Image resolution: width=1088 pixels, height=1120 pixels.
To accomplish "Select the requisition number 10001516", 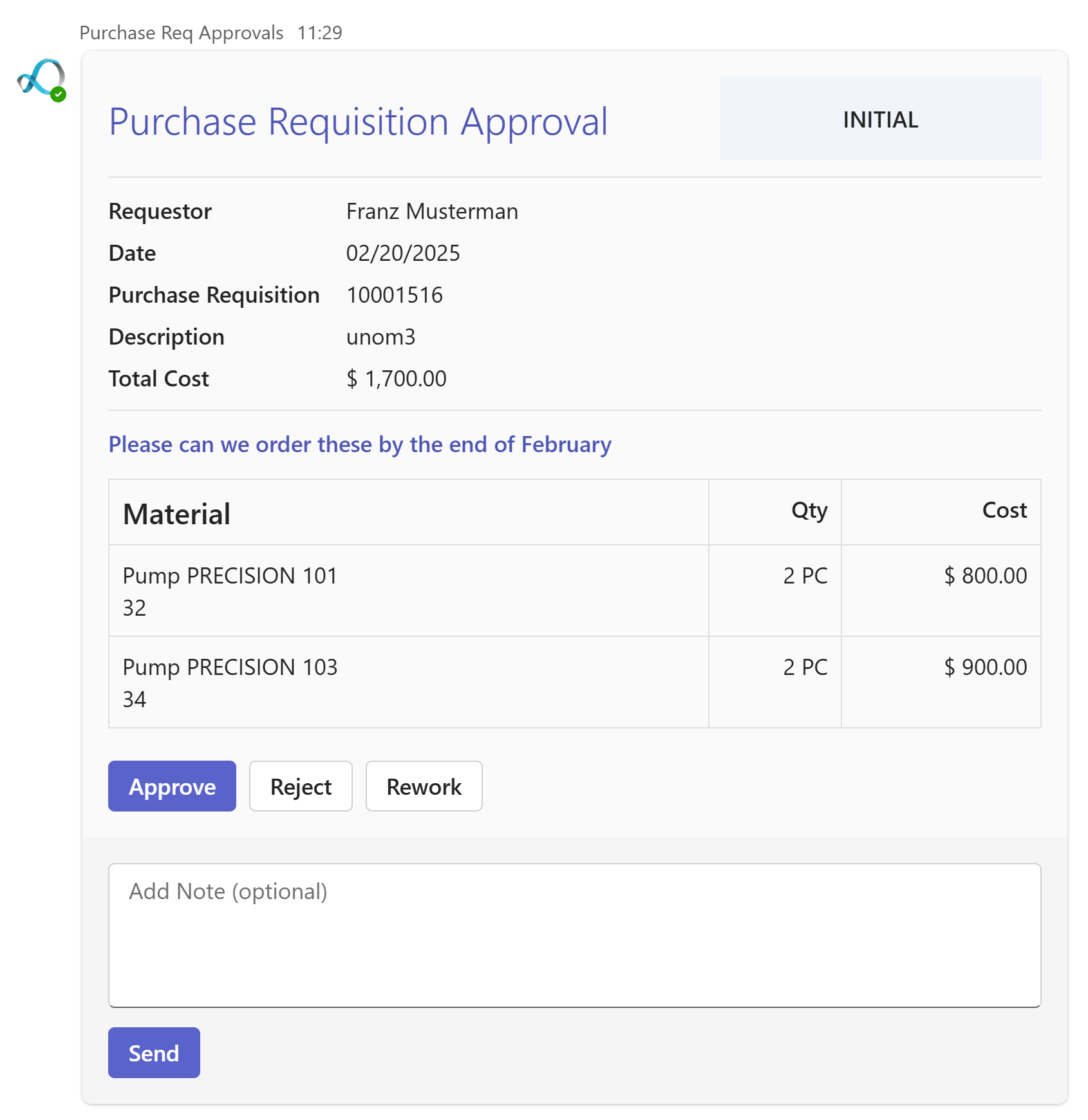I will pyautogui.click(x=394, y=295).
